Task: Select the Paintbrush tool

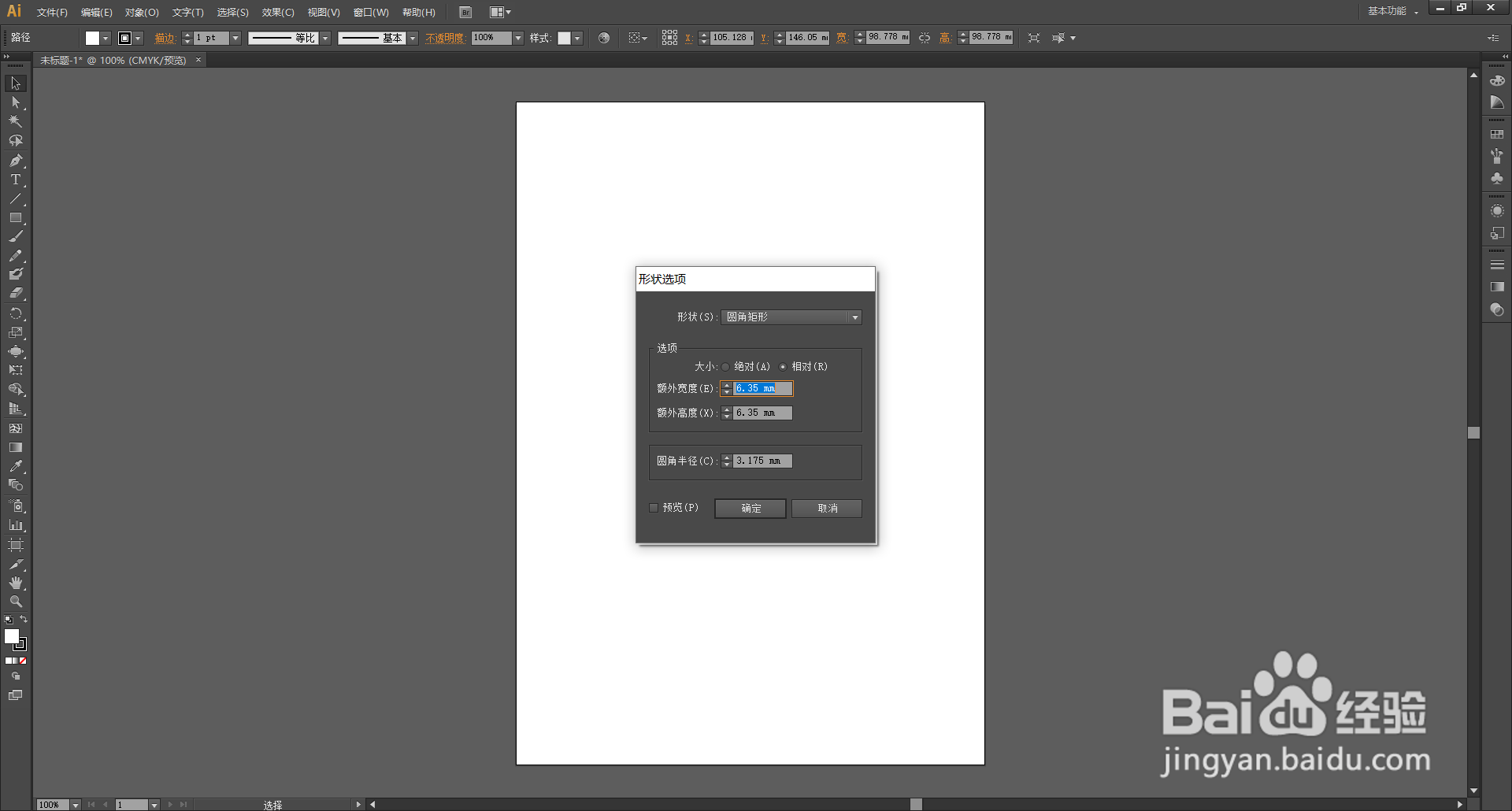Action: [16, 236]
